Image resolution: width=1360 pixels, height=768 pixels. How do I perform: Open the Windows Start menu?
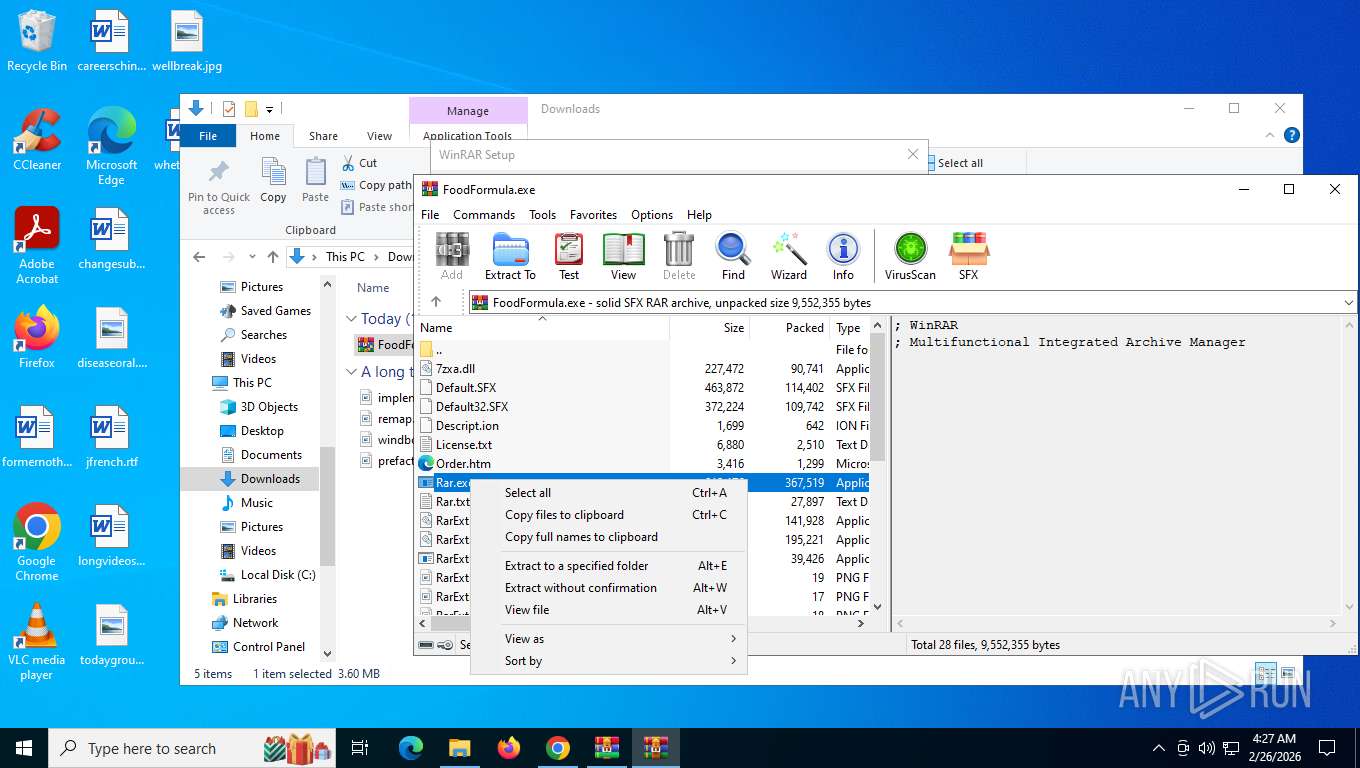24,748
